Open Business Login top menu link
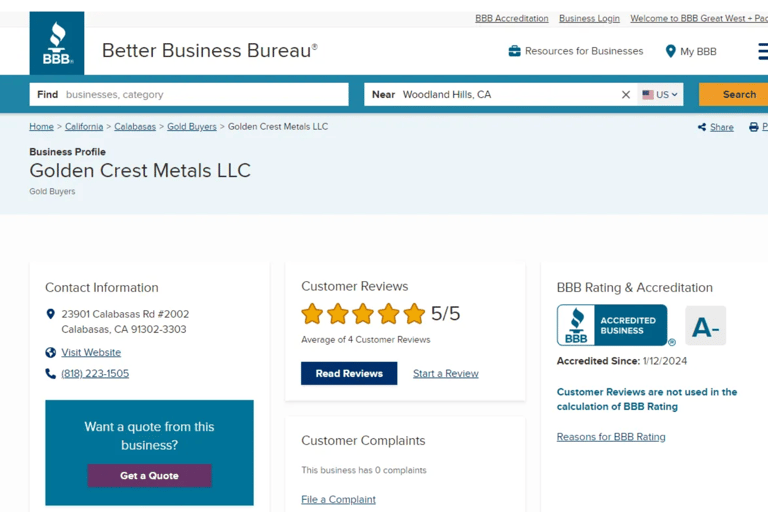This screenshot has height=512, width=768. coord(589,19)
